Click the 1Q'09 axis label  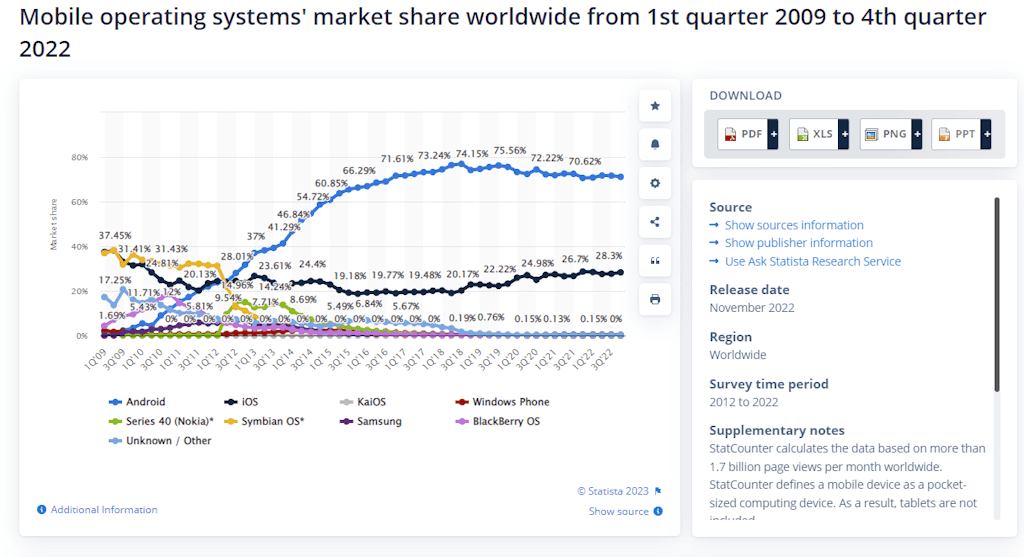(95, 359)
